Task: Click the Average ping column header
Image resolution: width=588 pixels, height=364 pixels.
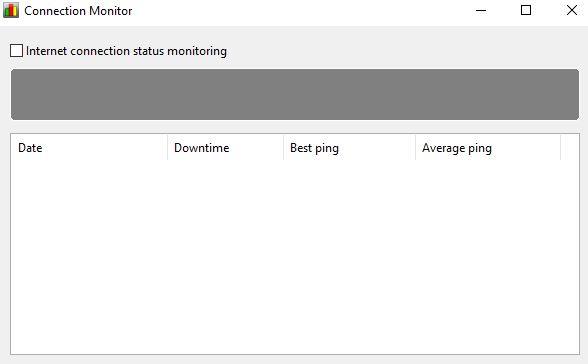Action: pos(488,148)
